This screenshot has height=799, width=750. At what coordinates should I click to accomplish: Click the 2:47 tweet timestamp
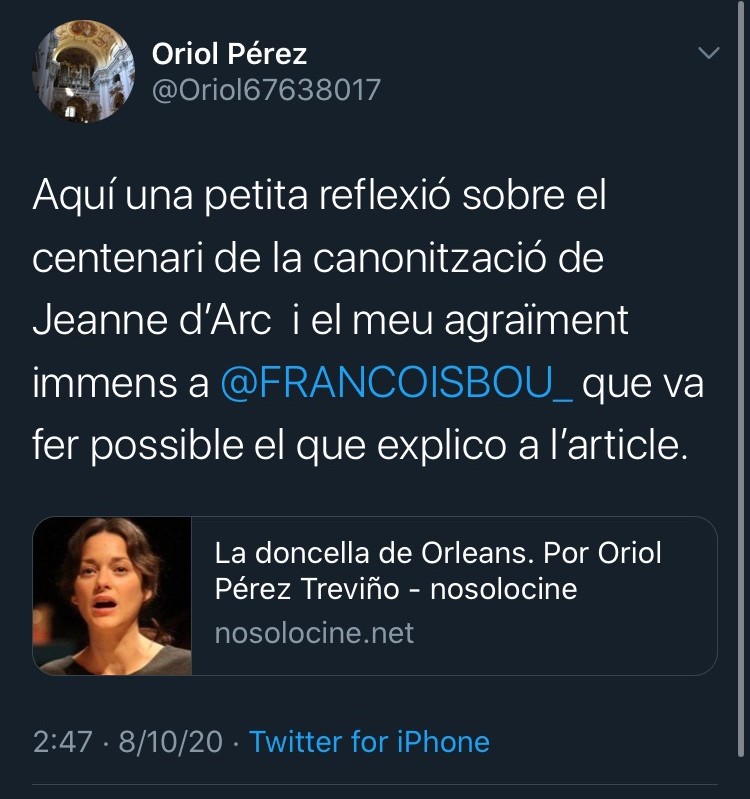tap(63, 741)
